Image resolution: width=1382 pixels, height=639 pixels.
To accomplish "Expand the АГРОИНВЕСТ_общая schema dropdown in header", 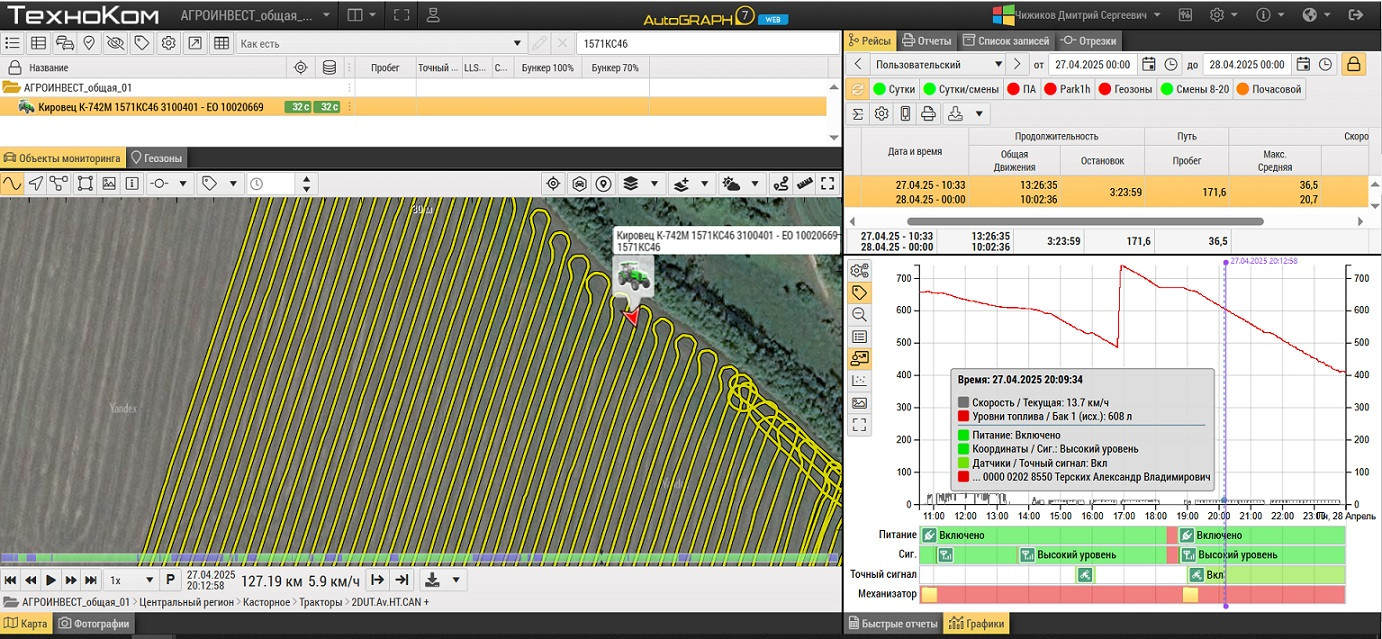I will [254, 15].
